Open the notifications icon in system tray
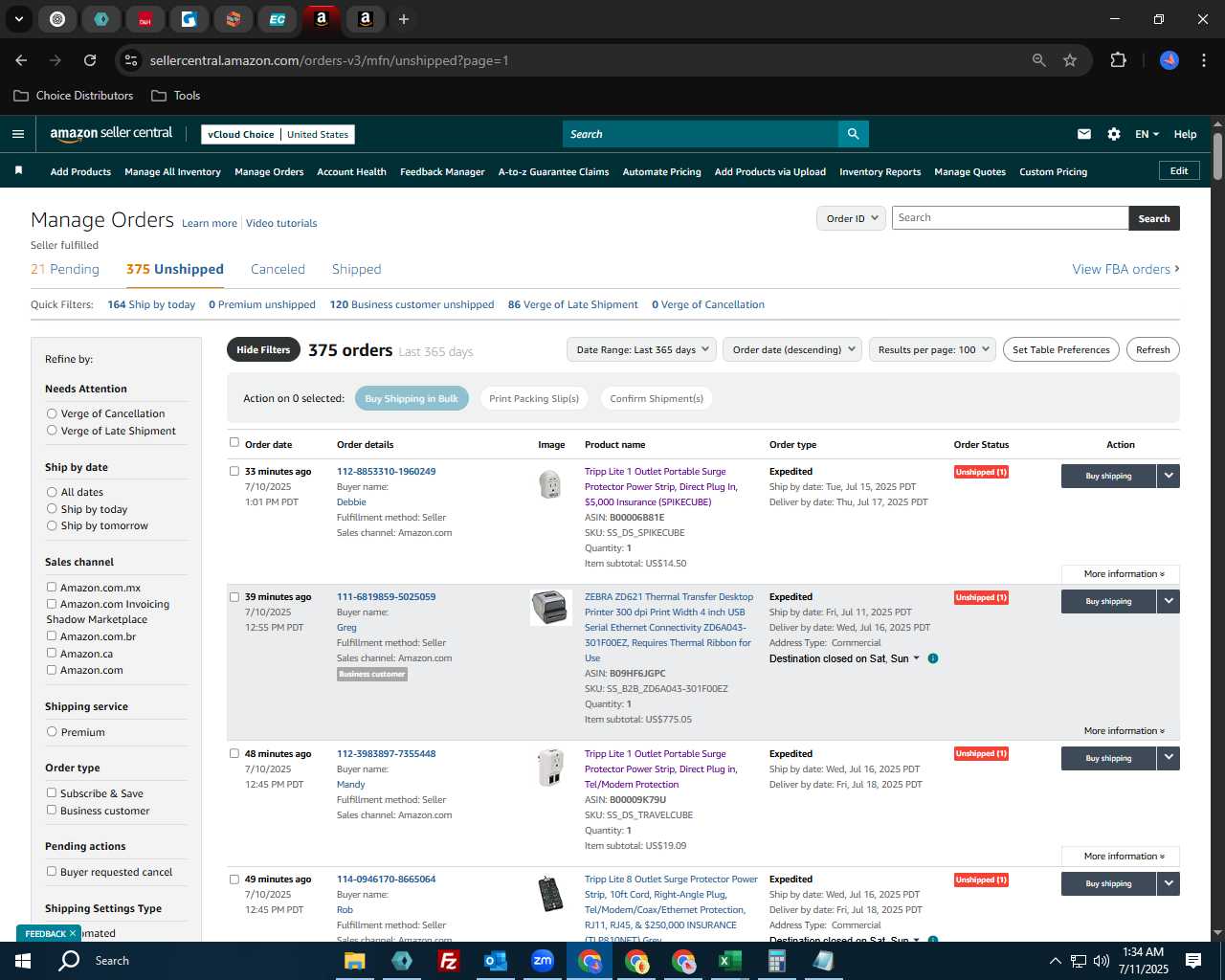 1193,961
